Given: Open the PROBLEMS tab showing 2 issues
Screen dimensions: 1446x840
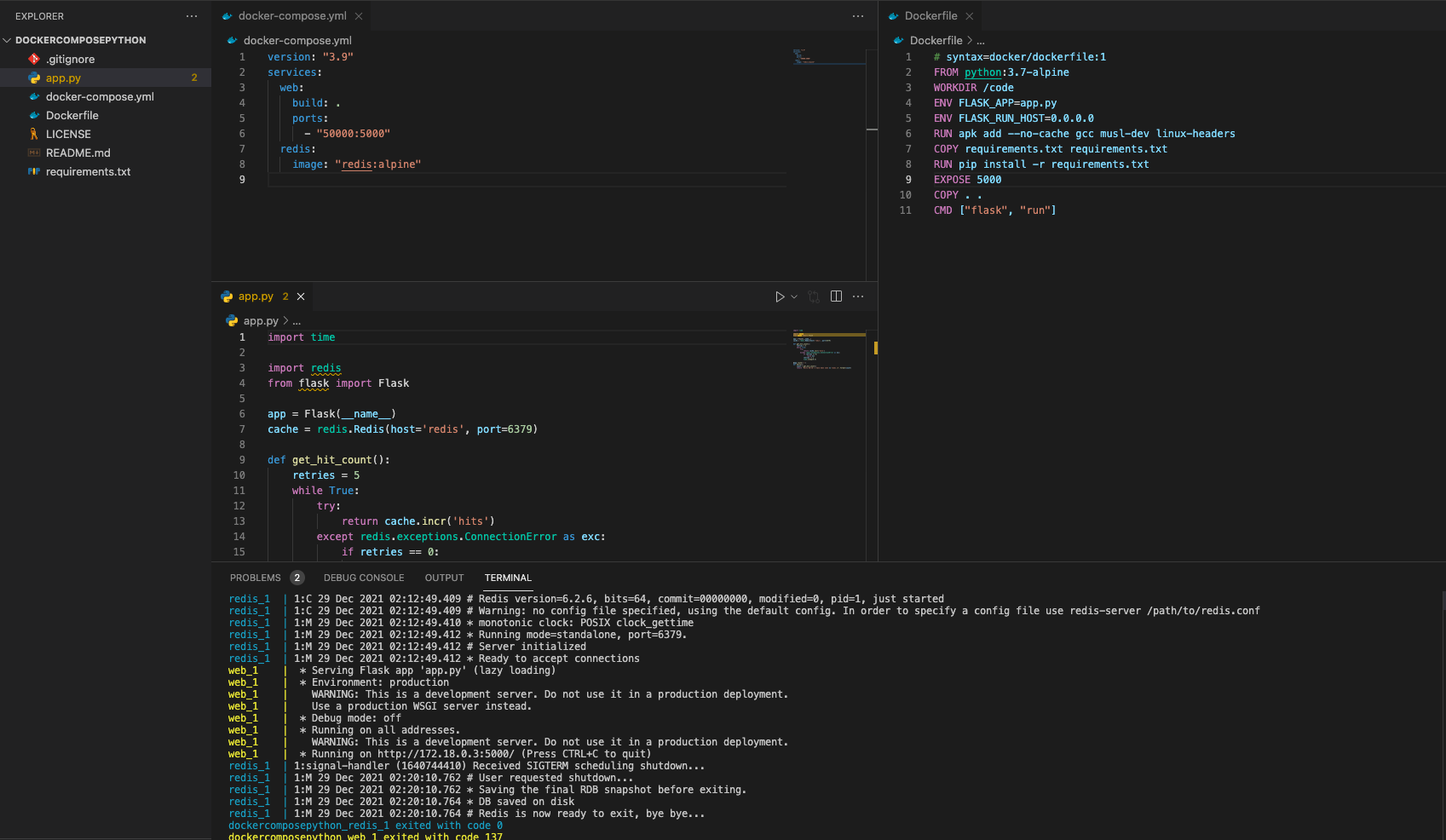Looking at the screenshot, I should (x=256, y=578).
